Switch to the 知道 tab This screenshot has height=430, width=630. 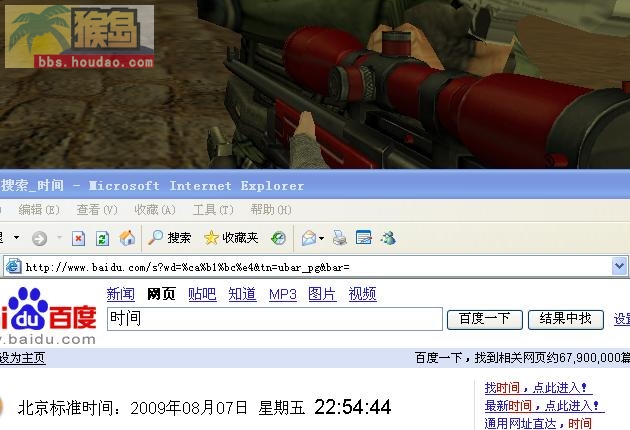pyautogui.click(x=242, y=294)
